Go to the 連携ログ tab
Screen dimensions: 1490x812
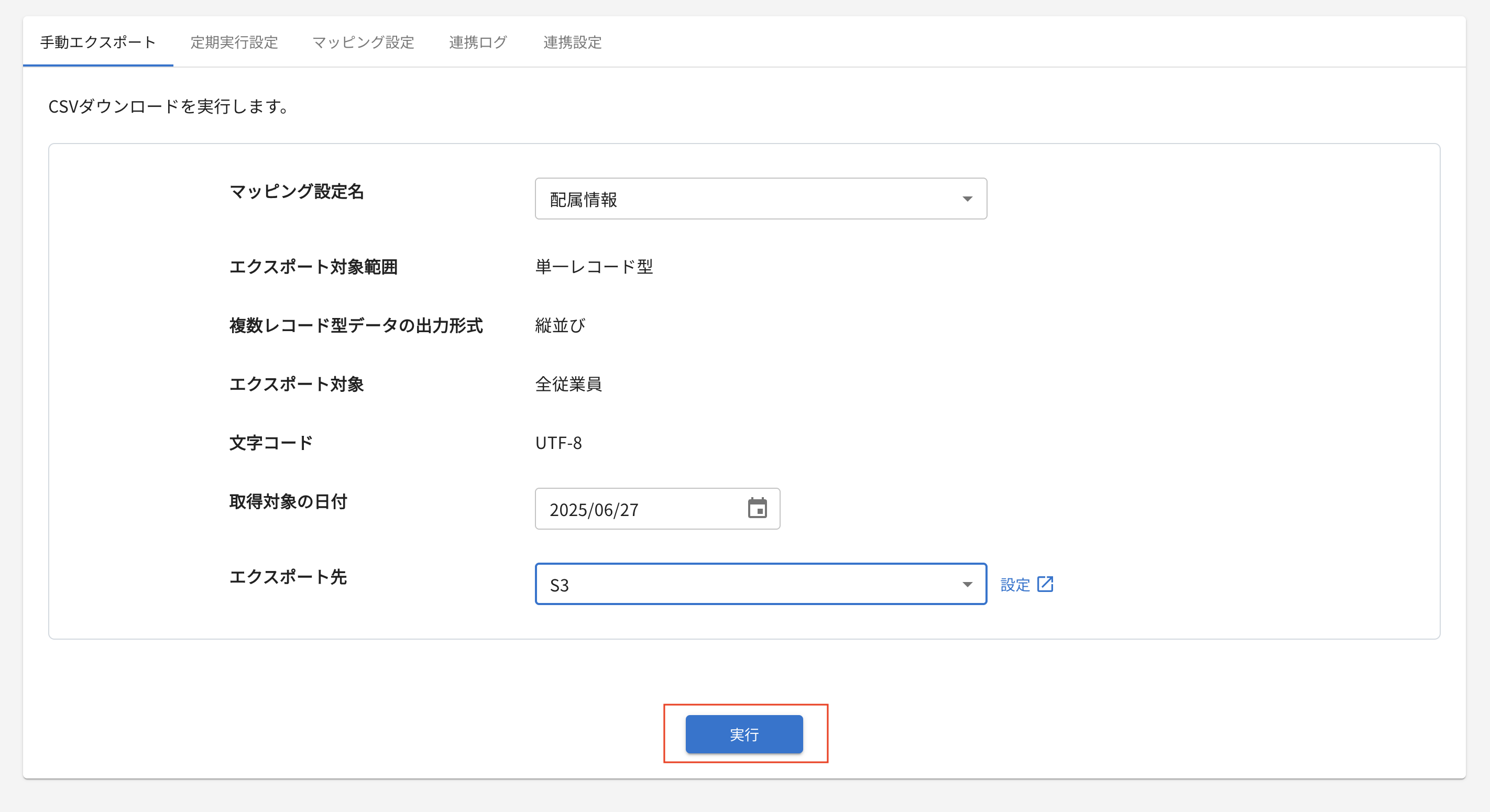pyautogui.click(x=478, y=42)
